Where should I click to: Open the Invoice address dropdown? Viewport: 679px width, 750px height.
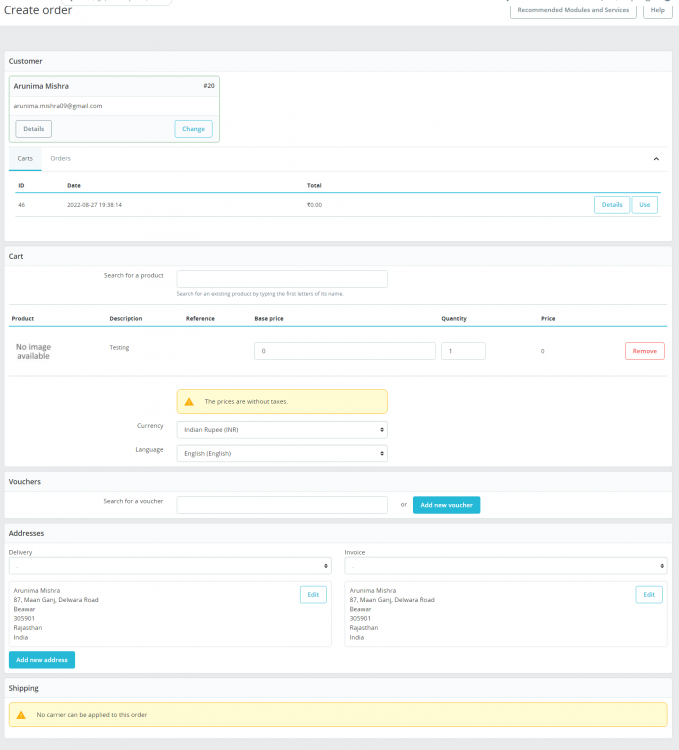tap(506, 566)
